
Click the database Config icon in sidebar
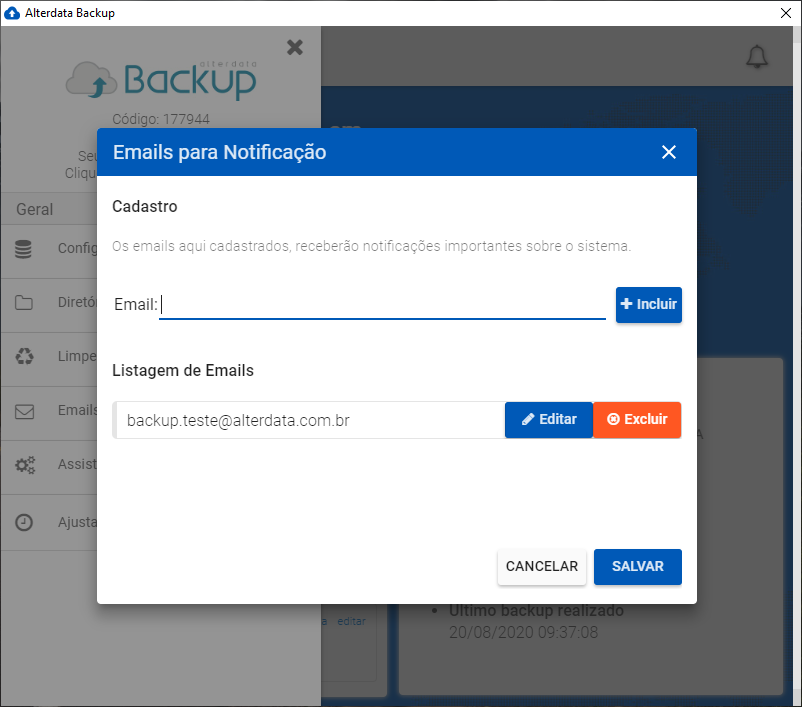(23, 249)
